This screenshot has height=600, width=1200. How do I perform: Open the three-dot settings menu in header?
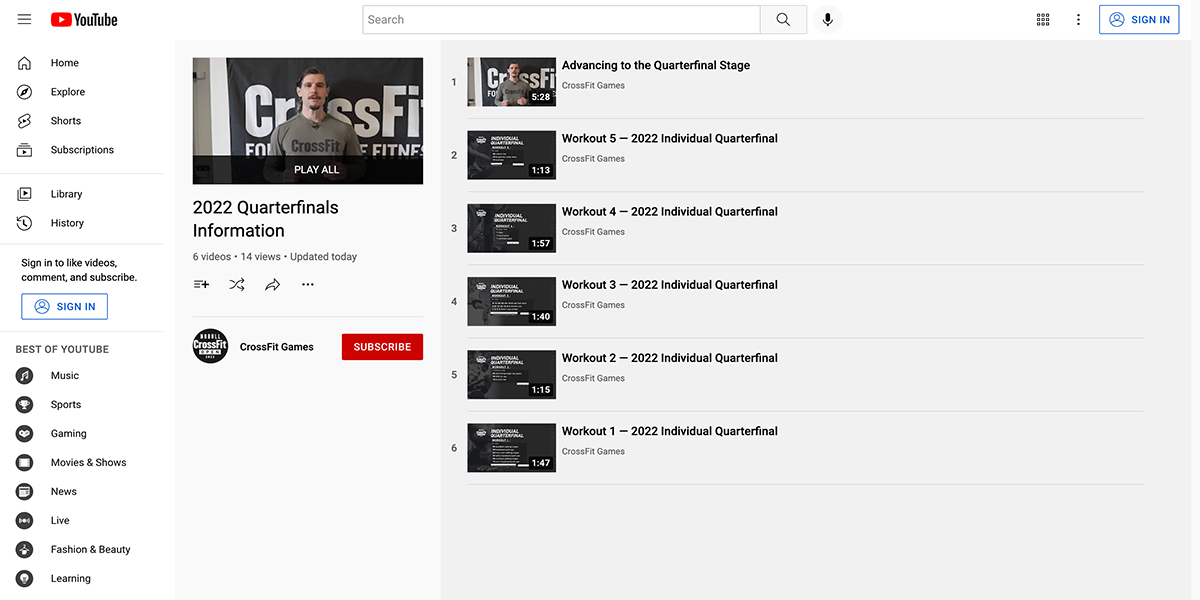[x=1078, y=20]
